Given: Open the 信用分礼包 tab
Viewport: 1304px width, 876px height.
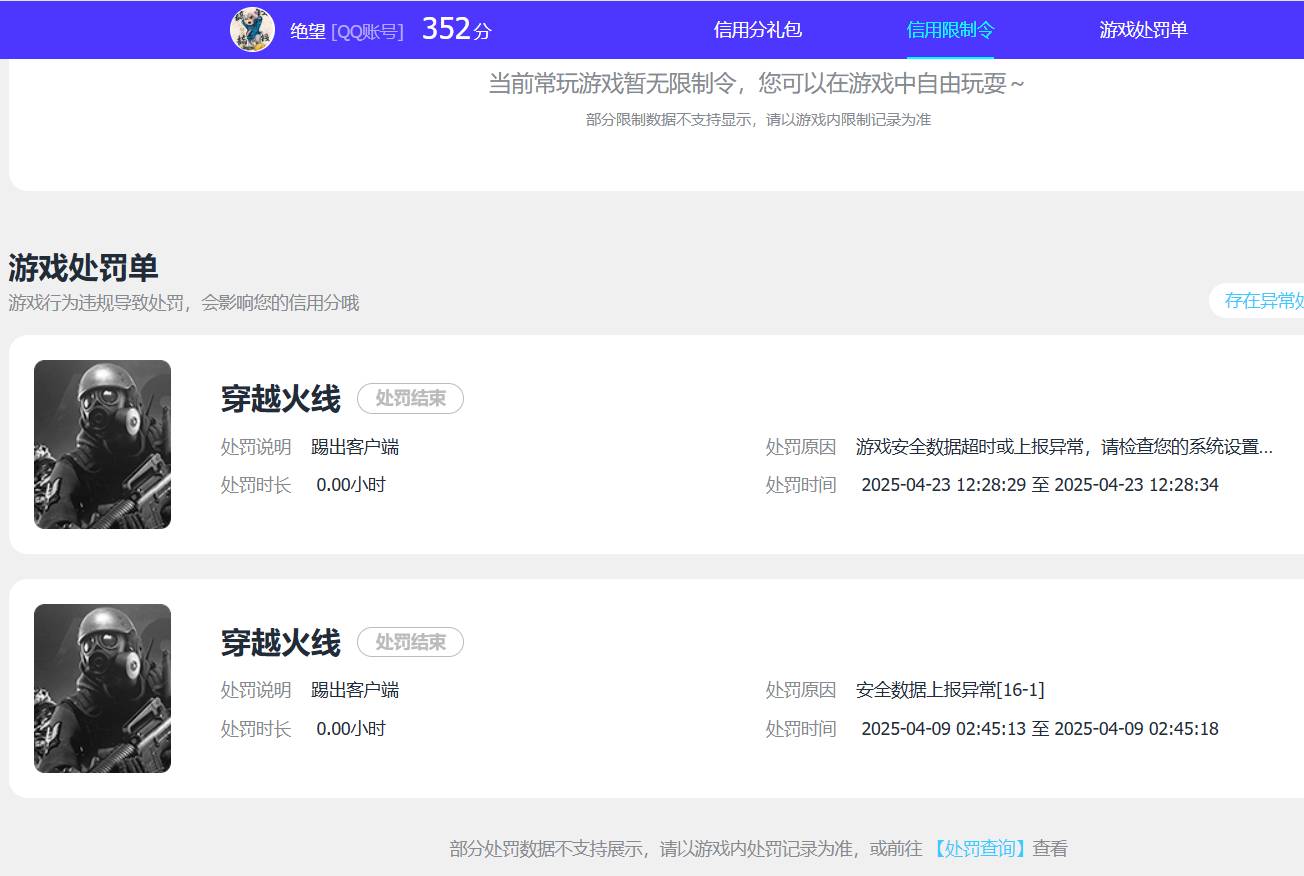Looking at the screenshot, I should pyautogui.click(x=757, y=30).
